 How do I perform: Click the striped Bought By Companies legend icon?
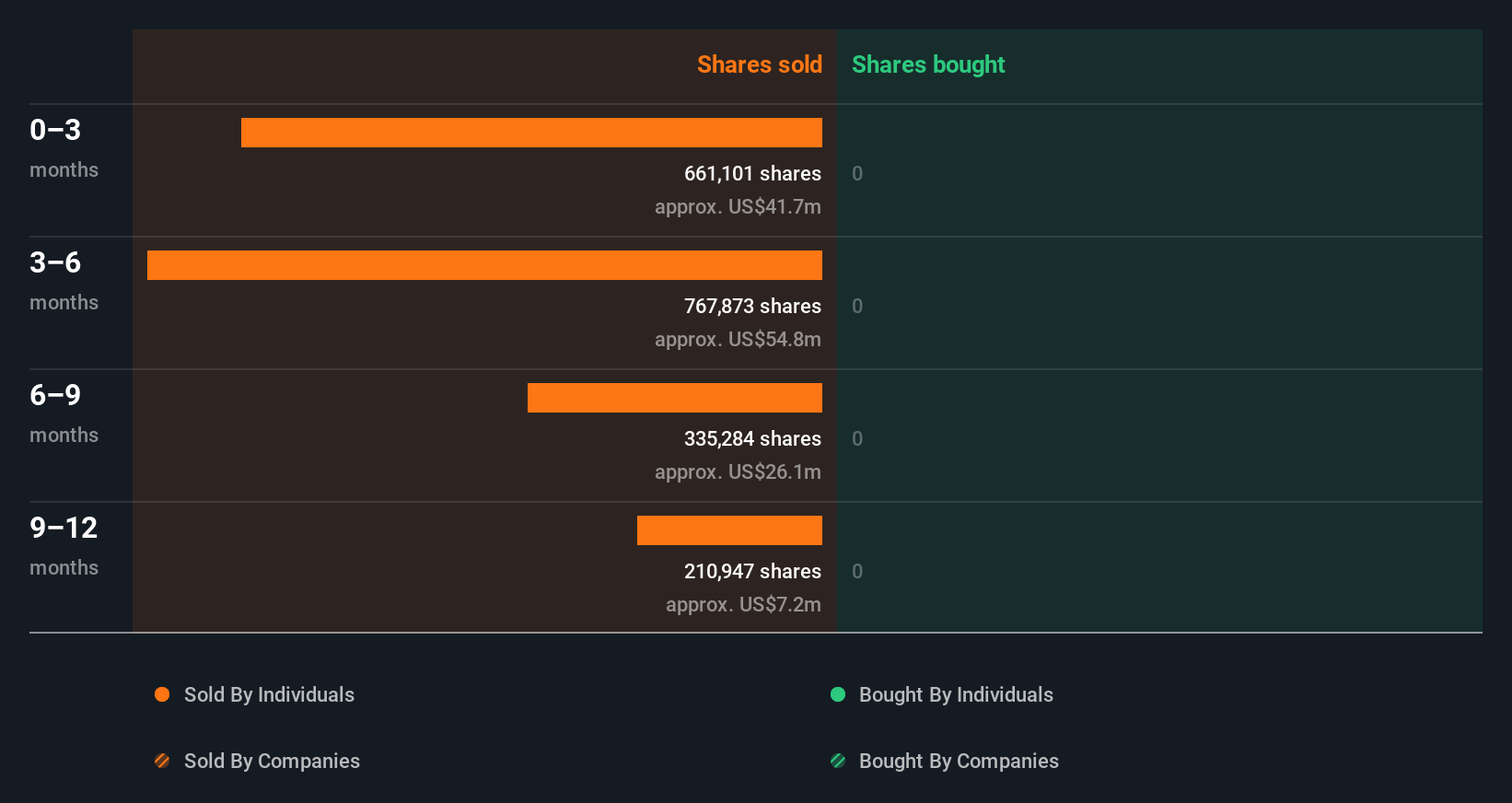point(838,761)
